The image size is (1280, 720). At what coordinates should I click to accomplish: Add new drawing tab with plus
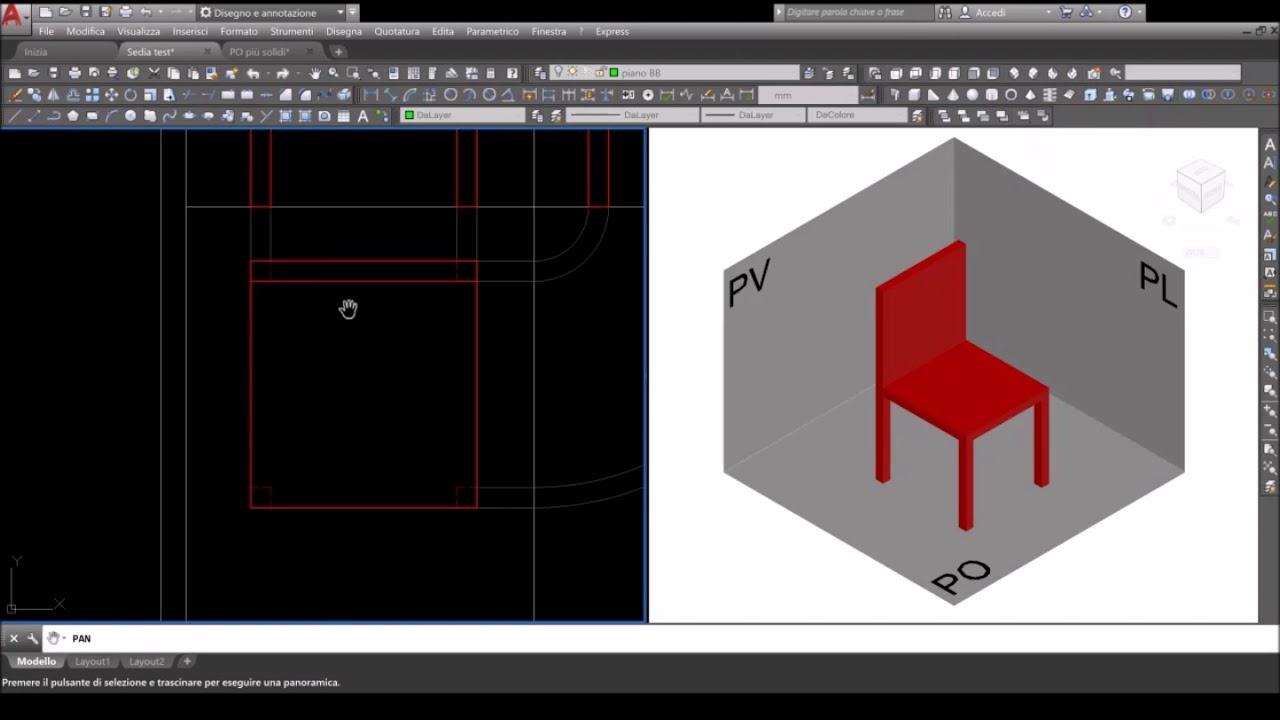pos(338,51)
